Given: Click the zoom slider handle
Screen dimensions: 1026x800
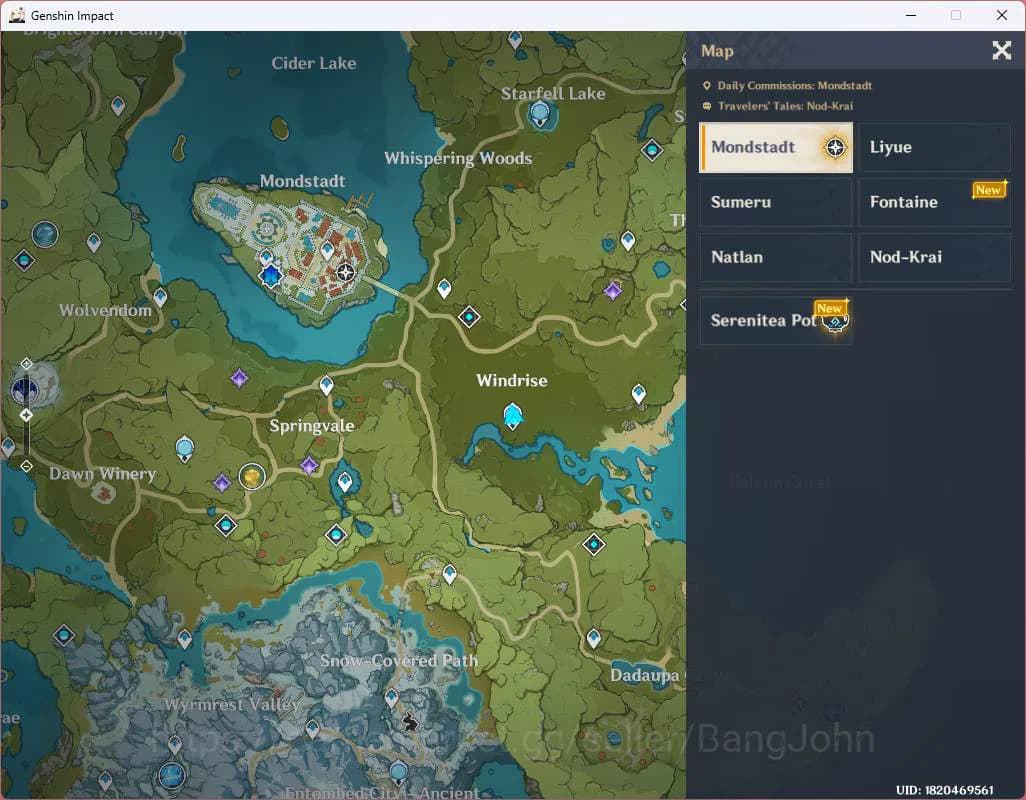Looking at the screenshot, I should [x=26, y=415].
